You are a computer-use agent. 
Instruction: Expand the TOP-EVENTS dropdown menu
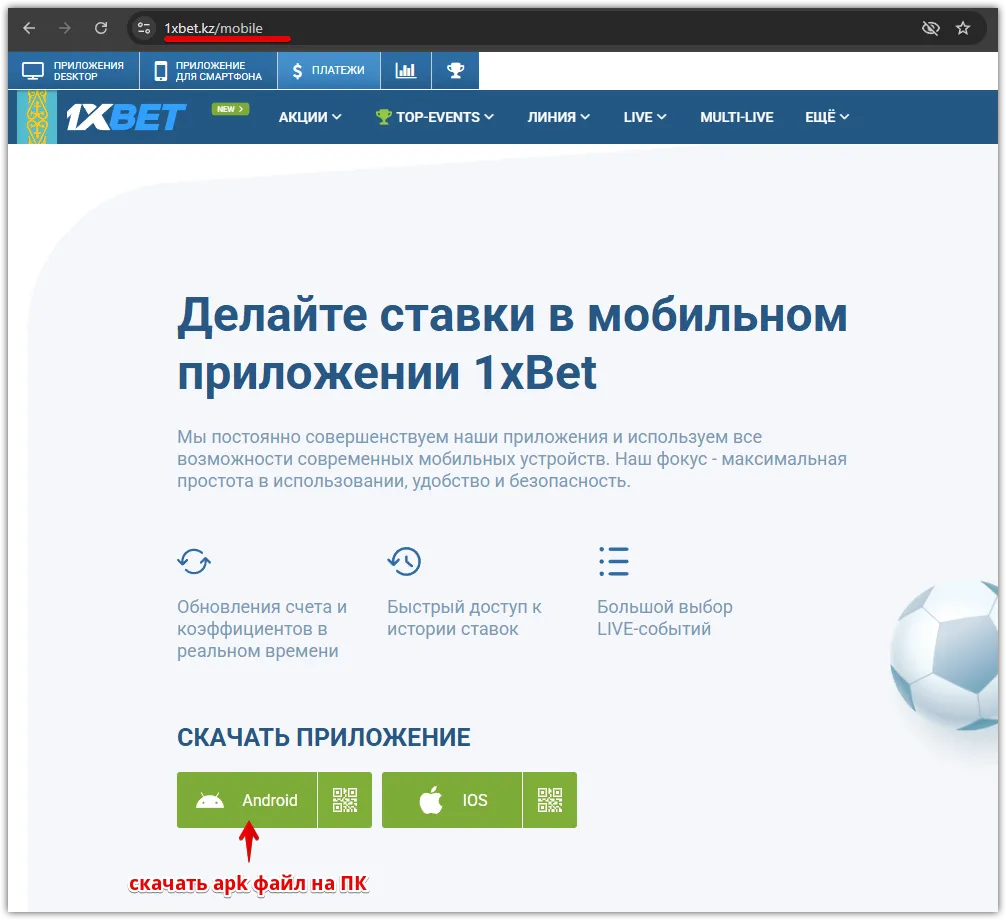coord(435,117)
